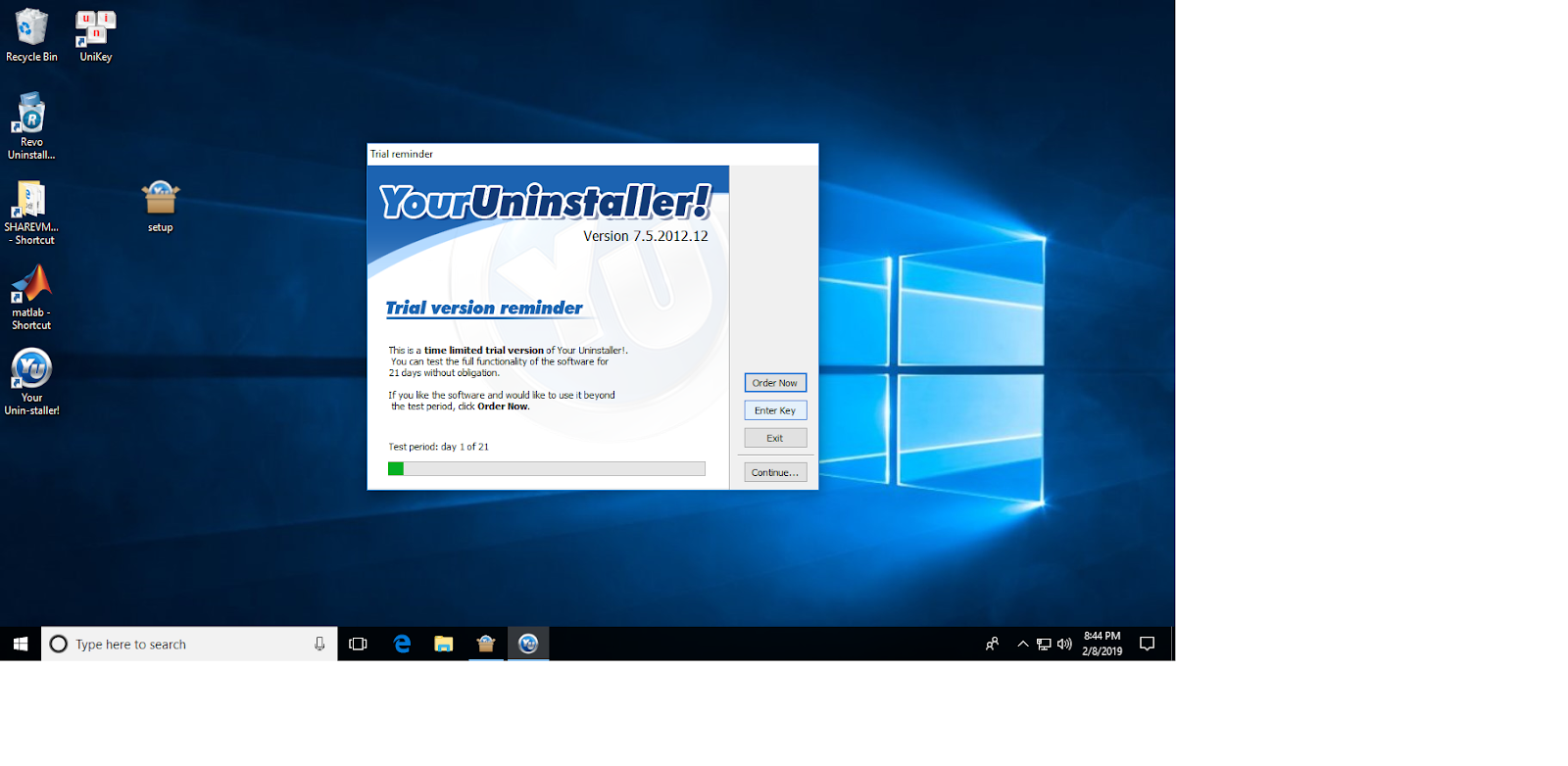
Task: Open the People icon in taskbar
Action: pyautogui.click(x=992, y=644)
